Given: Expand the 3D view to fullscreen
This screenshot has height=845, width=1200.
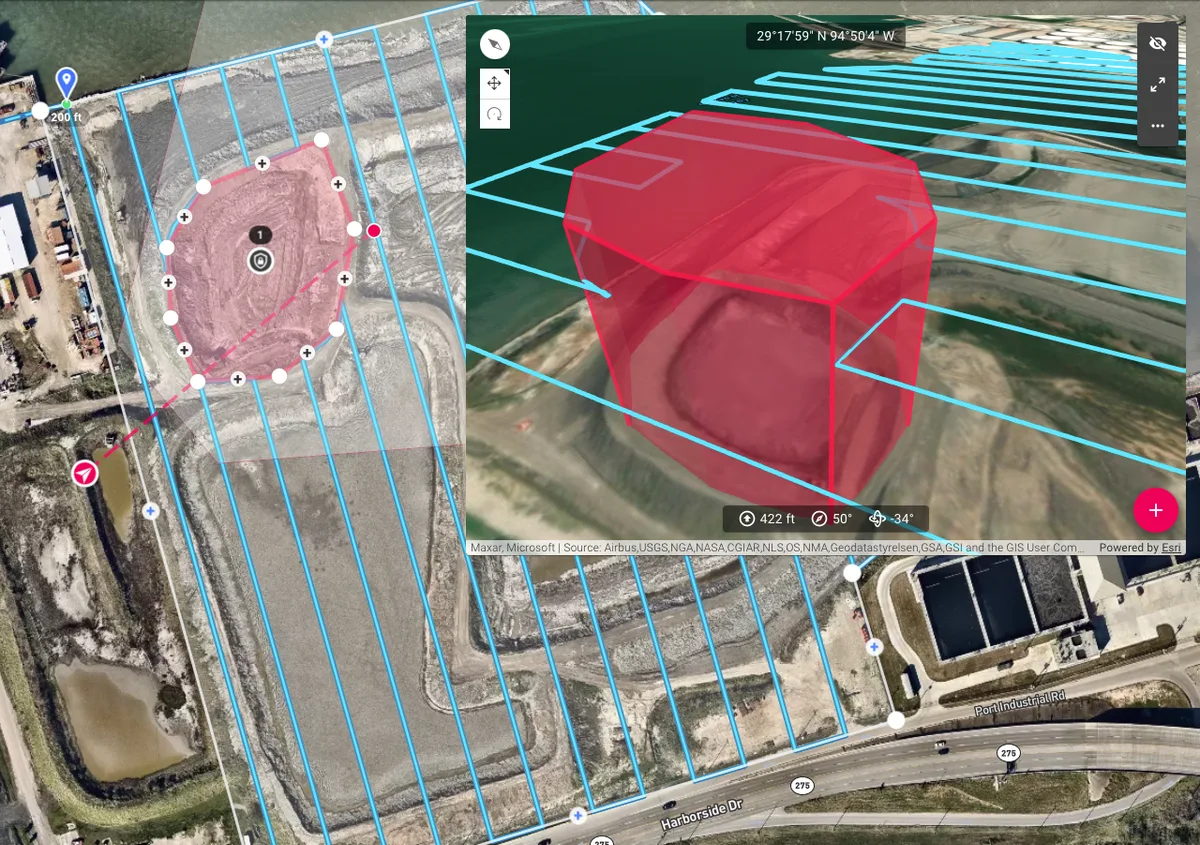Looking at the screenshot, I should tap(1158, 85).
